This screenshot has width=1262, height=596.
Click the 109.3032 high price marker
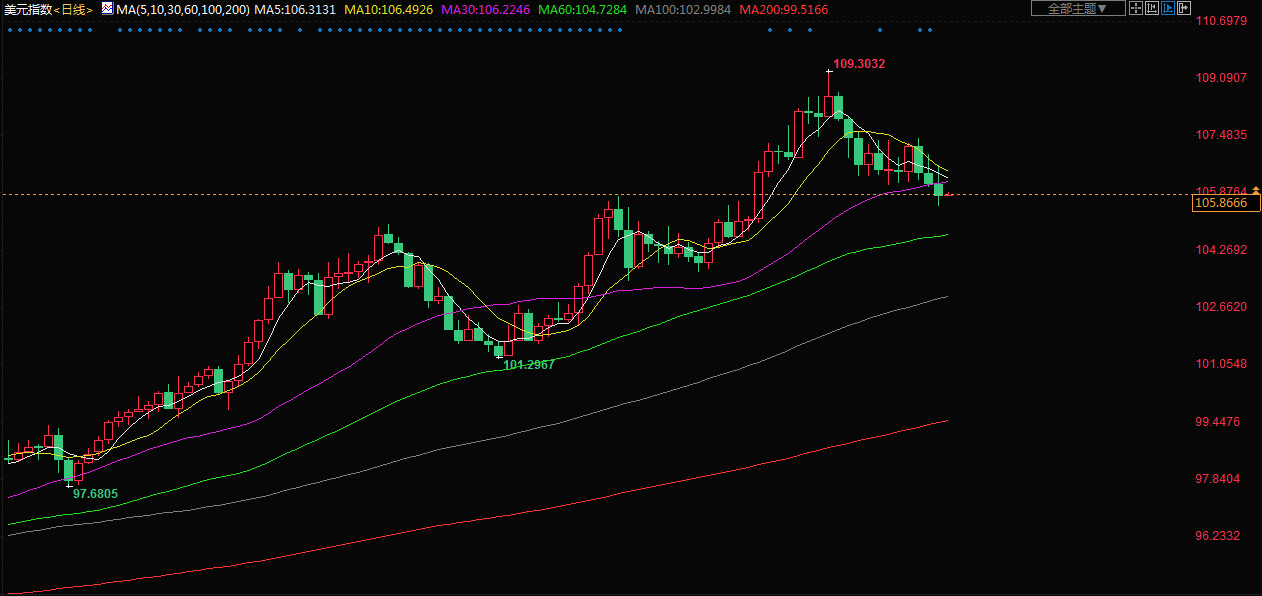click(x=858, y=64)
